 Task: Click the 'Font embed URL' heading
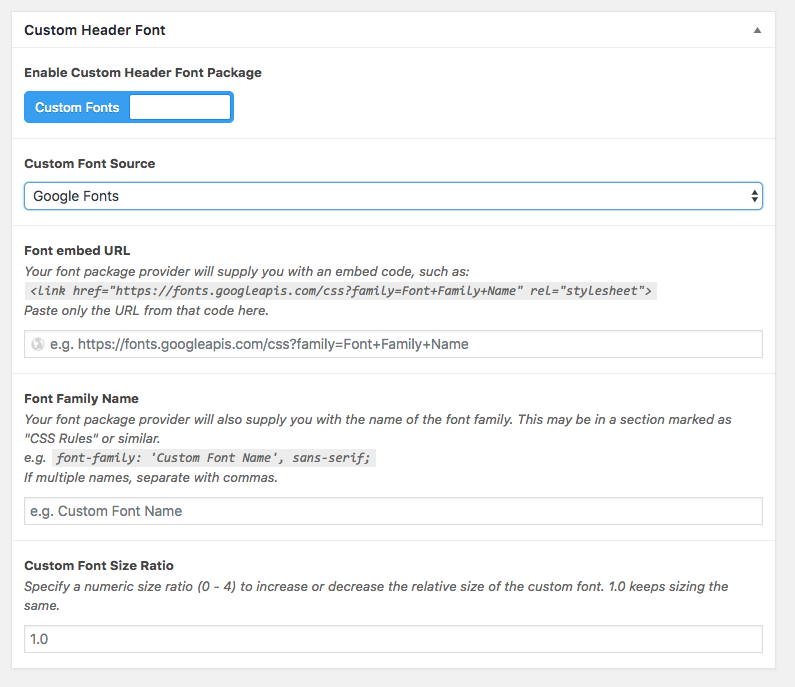click(x=77, y=250)
